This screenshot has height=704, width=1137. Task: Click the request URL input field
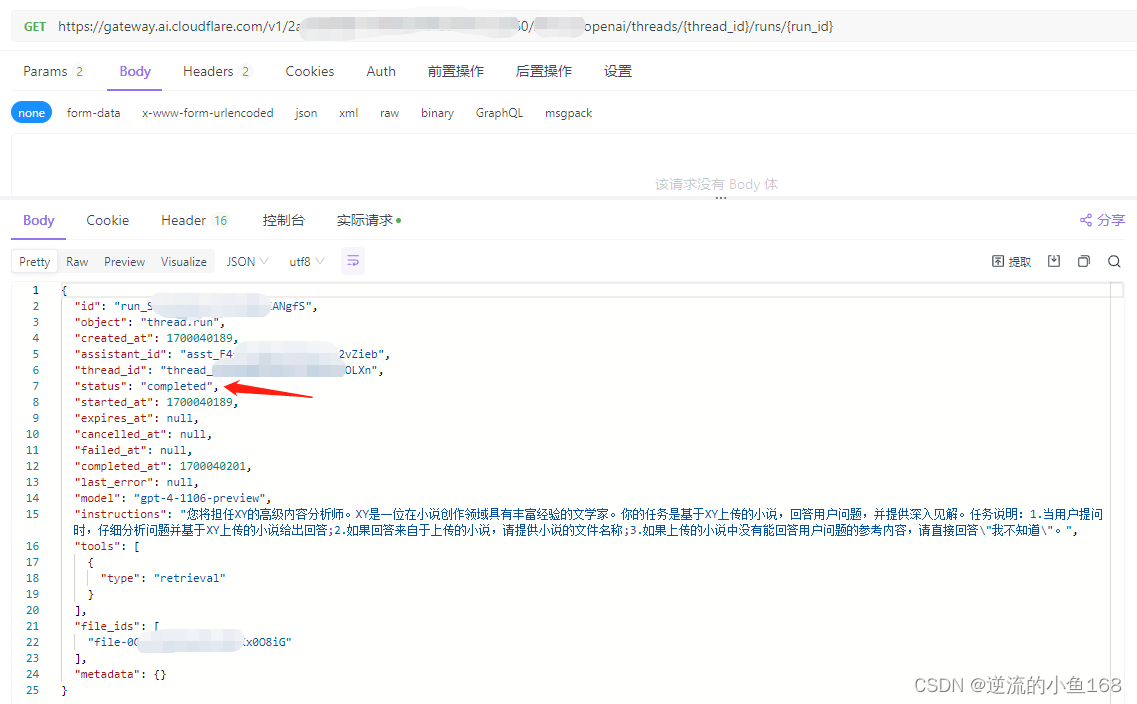point(573,26)
